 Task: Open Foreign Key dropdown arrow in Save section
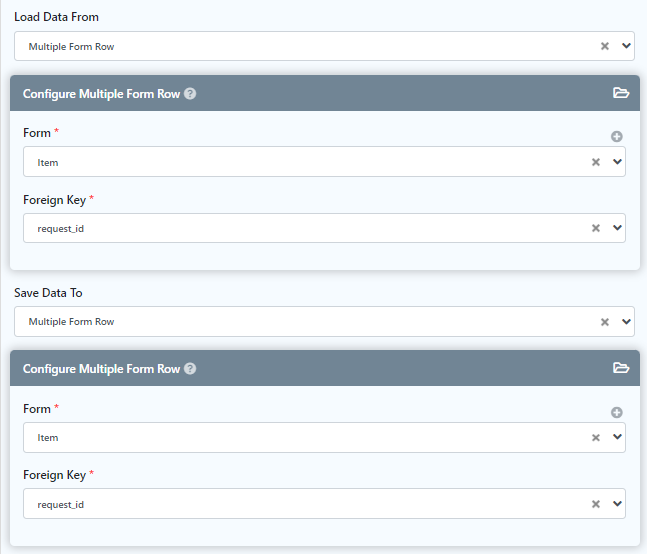(617, 504)
